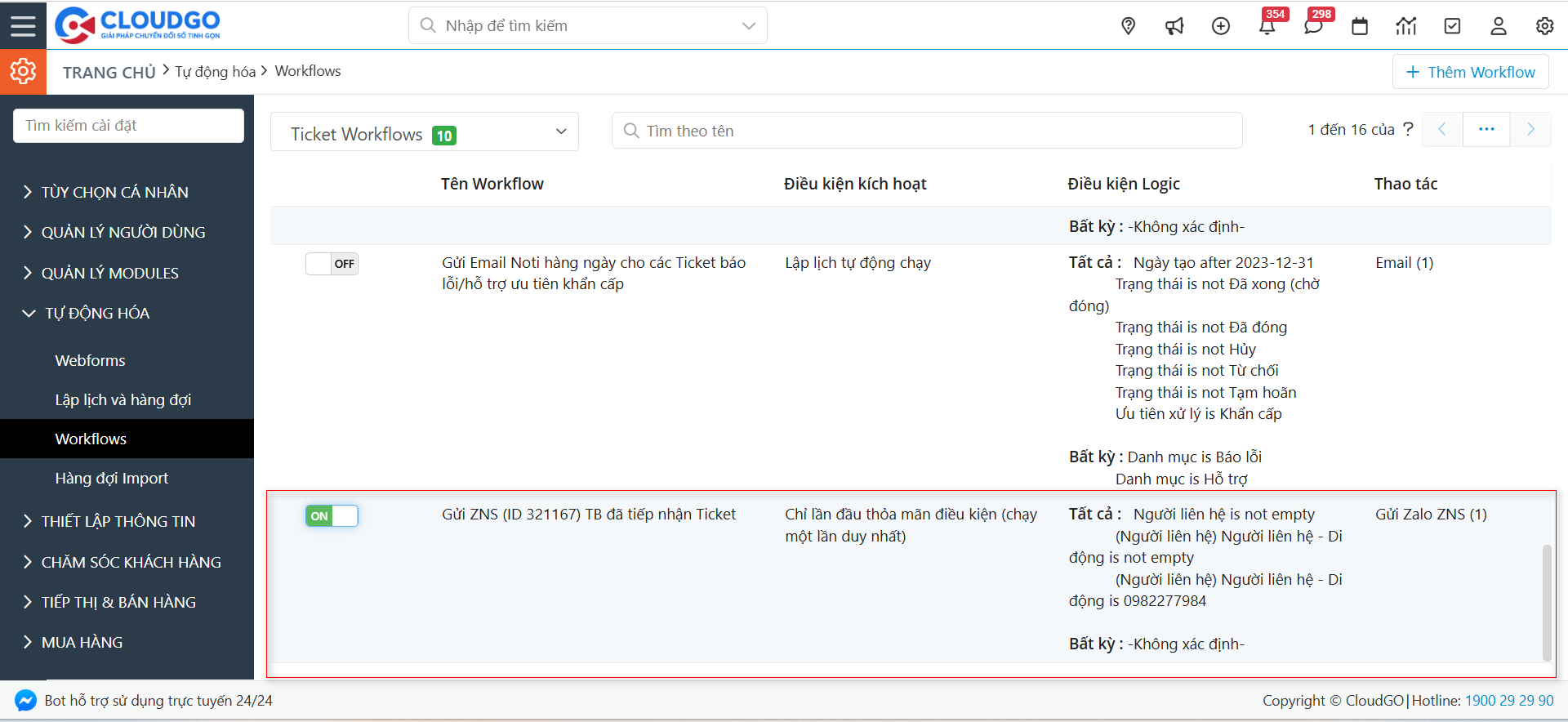
Task: Click Lập lịch tự động chạy cell
Action: [857, 263]
